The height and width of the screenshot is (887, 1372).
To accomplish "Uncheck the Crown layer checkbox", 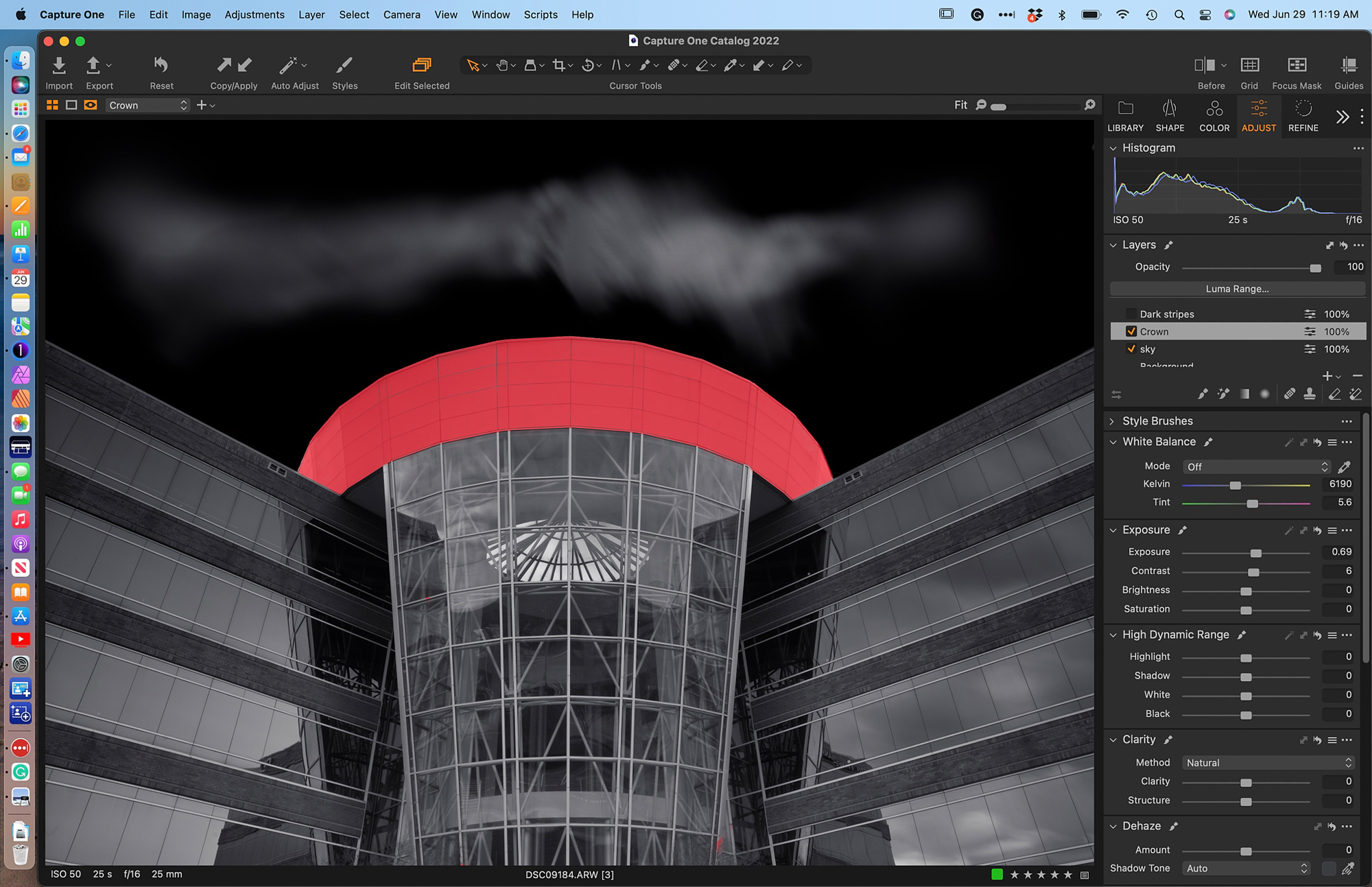I will point(1131,331).
